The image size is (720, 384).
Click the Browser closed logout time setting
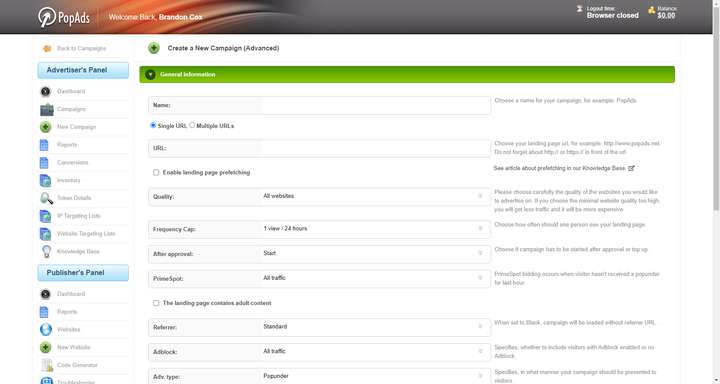(613, 16)
